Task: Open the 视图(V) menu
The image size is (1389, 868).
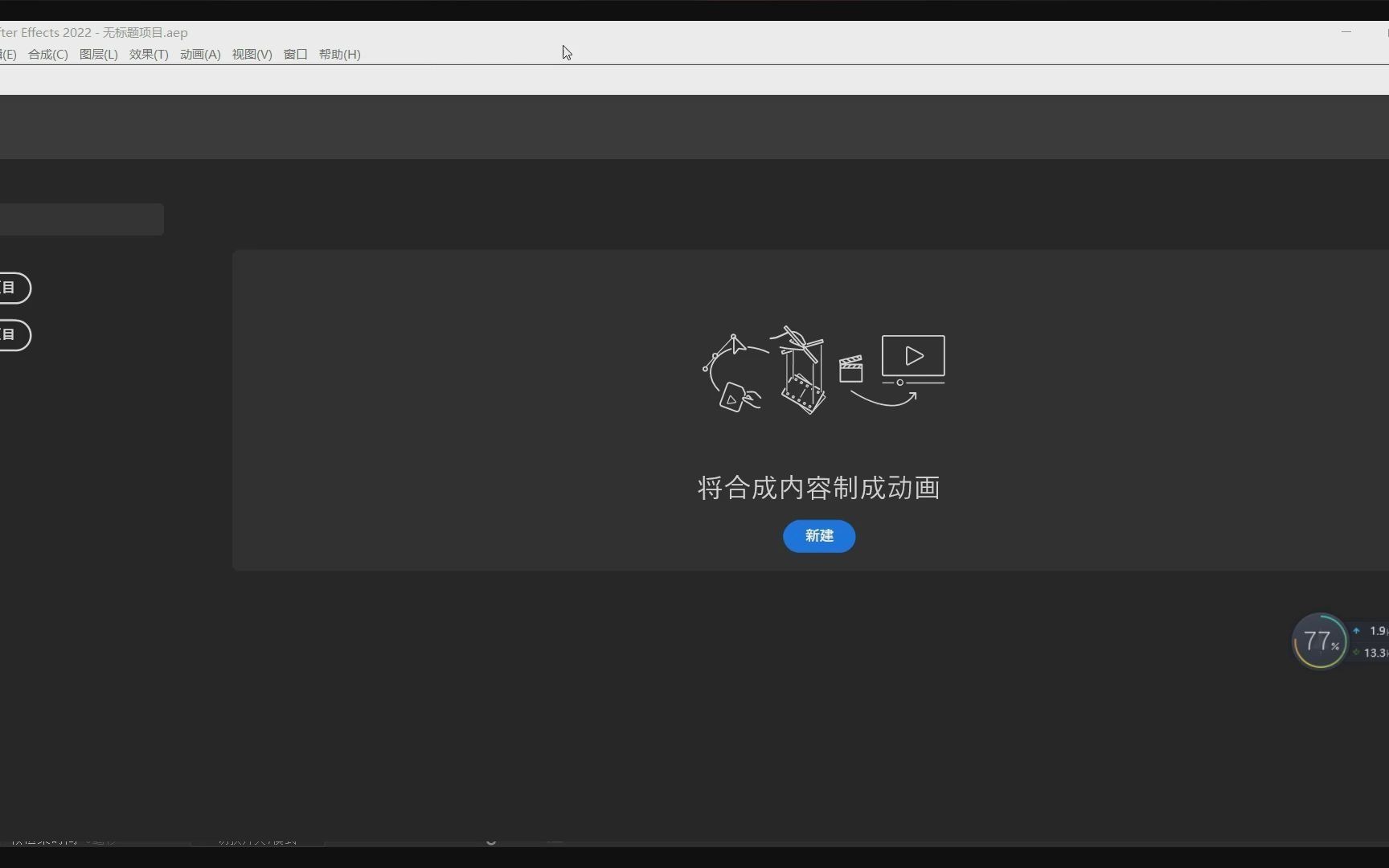Action: [251, 54]
